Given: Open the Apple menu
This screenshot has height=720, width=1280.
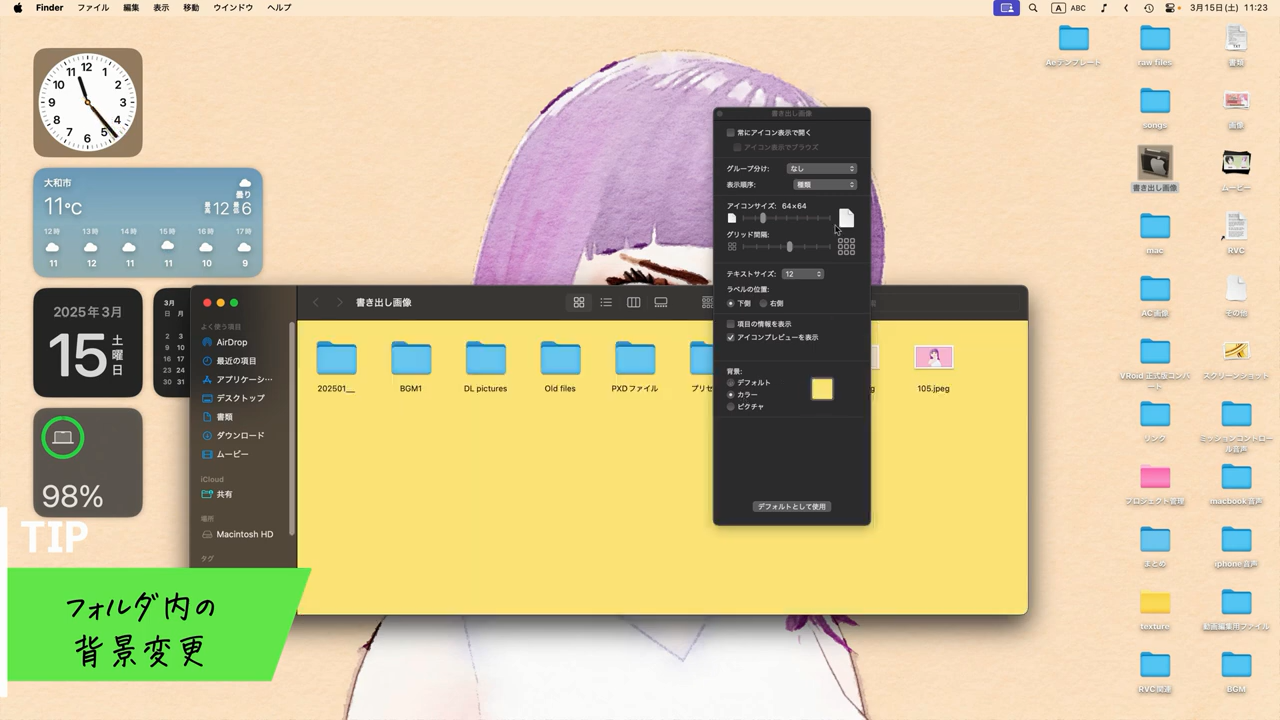Looking at the screenshot, I should coord(18,7).
